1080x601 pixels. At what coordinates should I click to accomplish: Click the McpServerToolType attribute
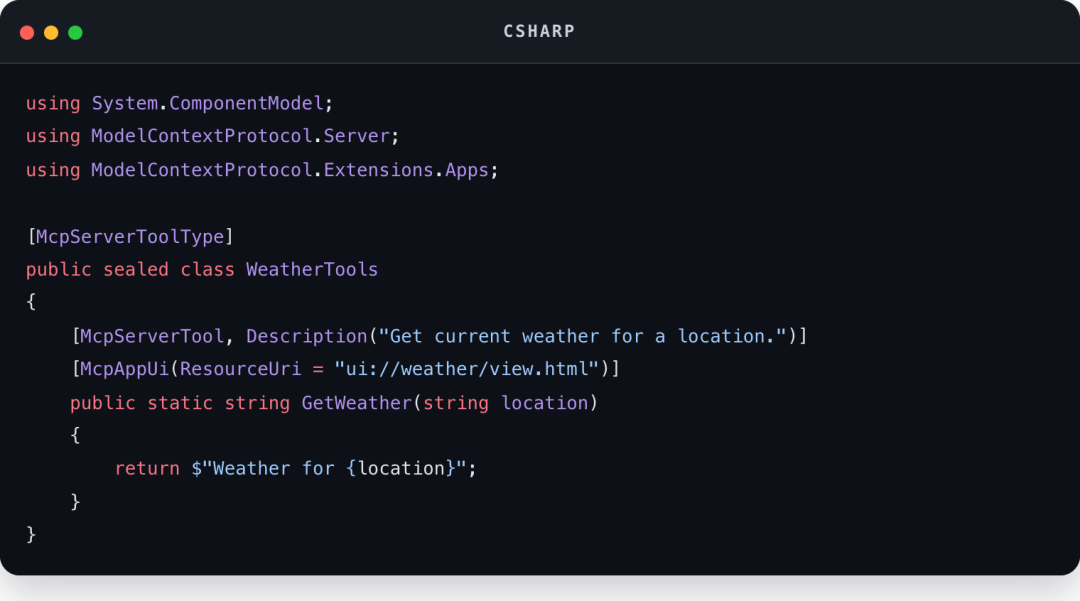pyautogui.click(x=130, y=237)
